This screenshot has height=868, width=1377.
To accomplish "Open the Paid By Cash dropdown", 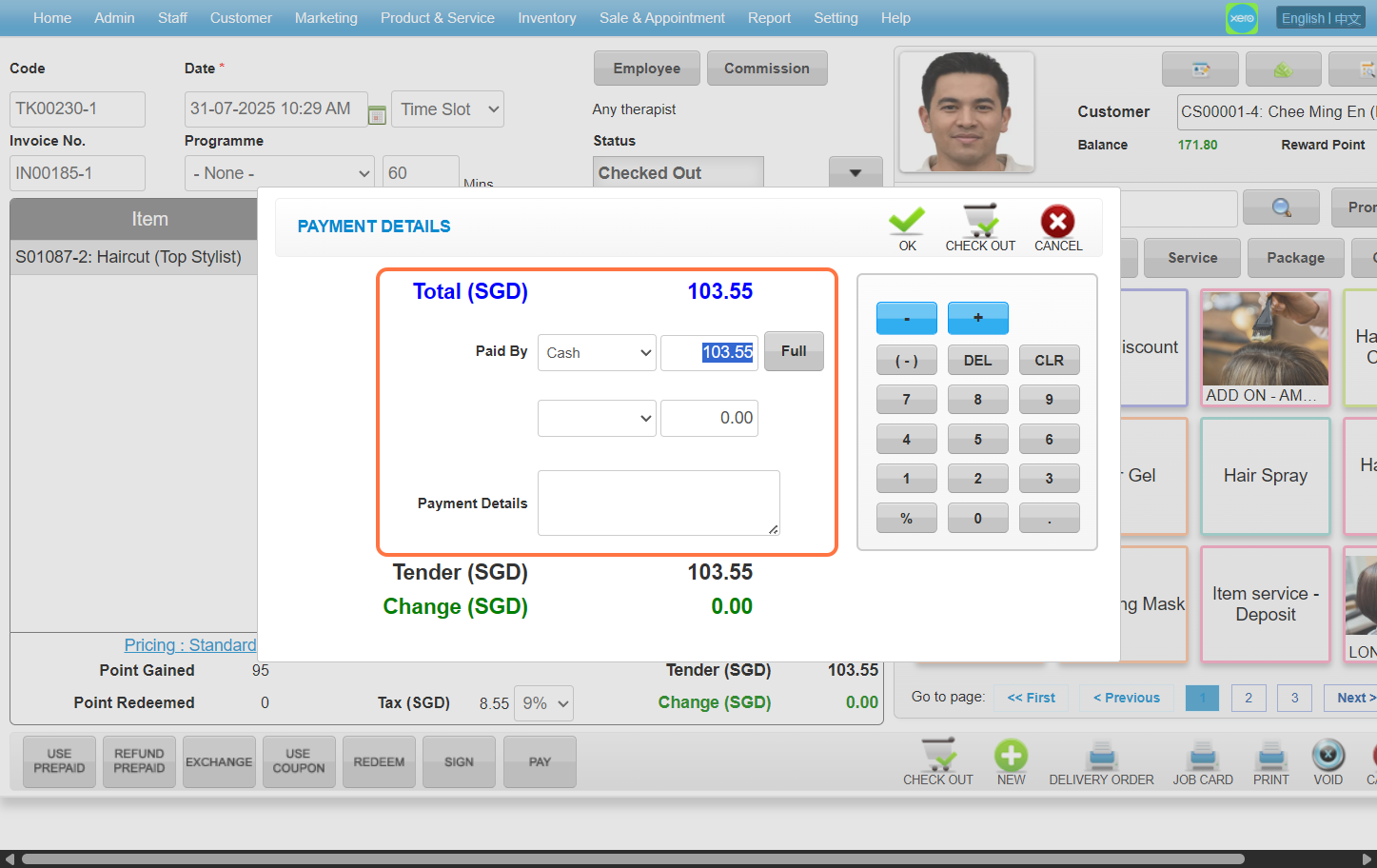I will pyautogui.click(x=597, y=353).
